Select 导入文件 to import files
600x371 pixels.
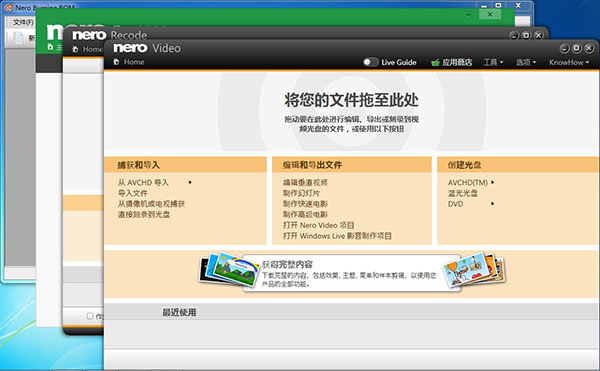tap(133, 193)
